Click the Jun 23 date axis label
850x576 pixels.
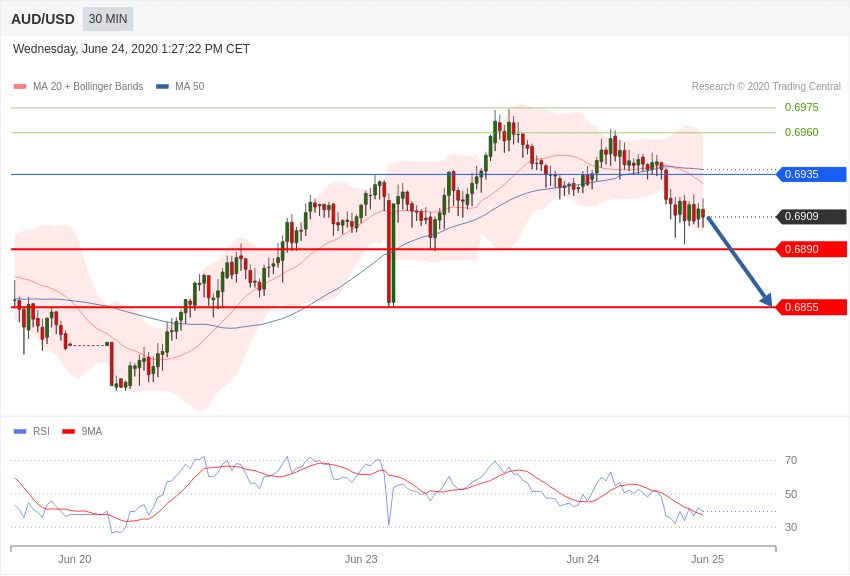pos(361,559)
